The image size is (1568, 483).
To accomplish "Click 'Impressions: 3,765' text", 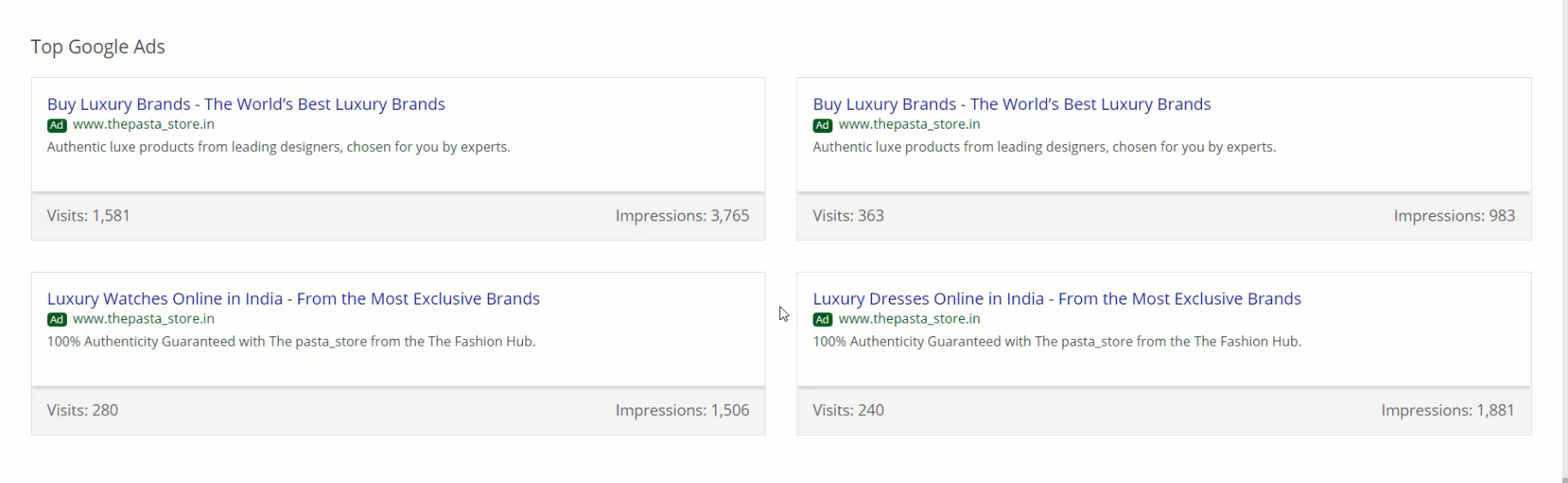I will 682,216.
